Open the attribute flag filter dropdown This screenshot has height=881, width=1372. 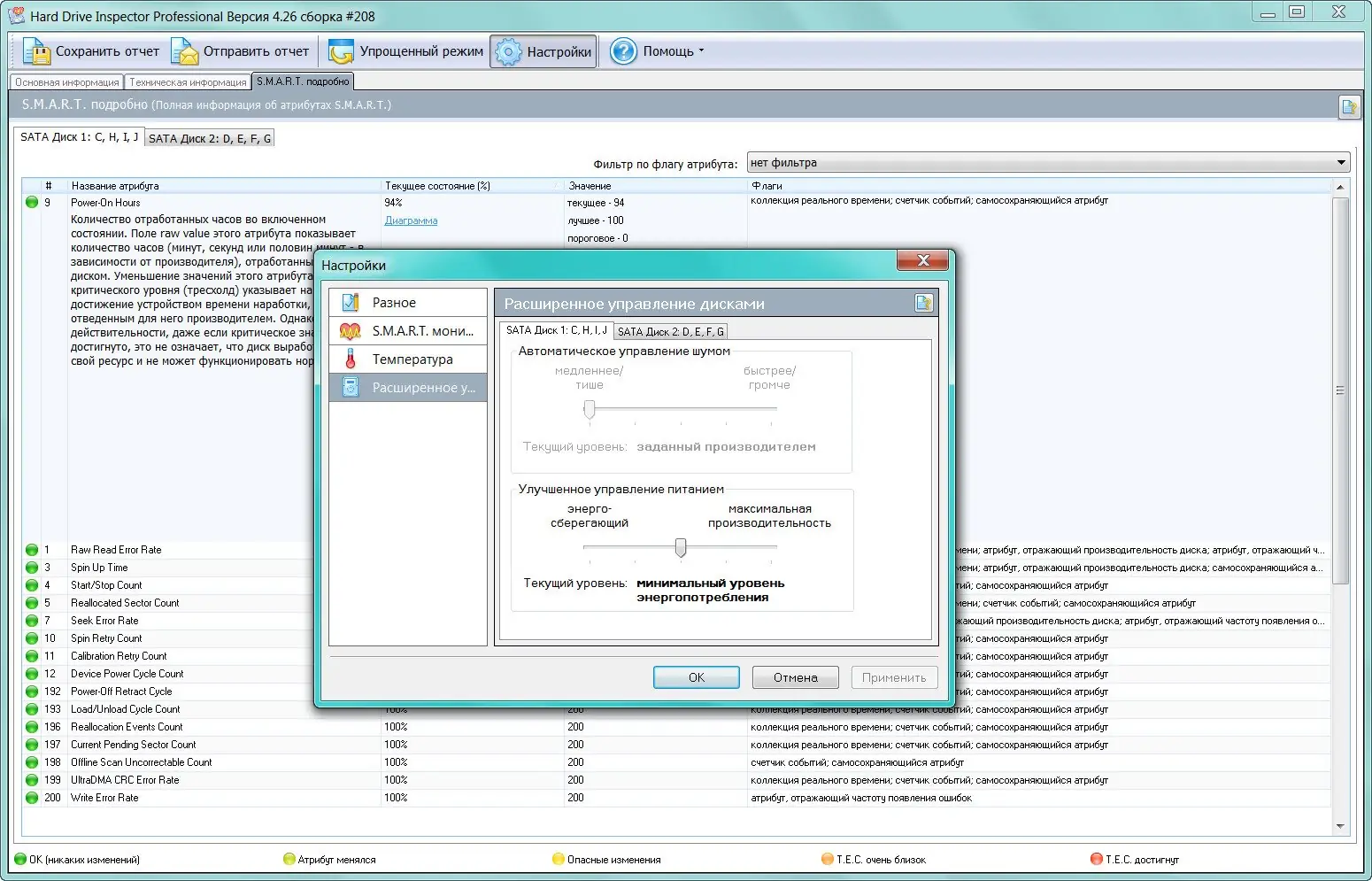[1048, 163]
